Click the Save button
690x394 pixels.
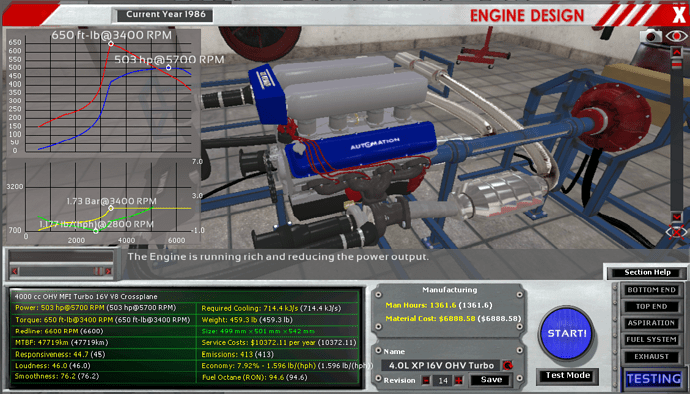pos(491,380)
